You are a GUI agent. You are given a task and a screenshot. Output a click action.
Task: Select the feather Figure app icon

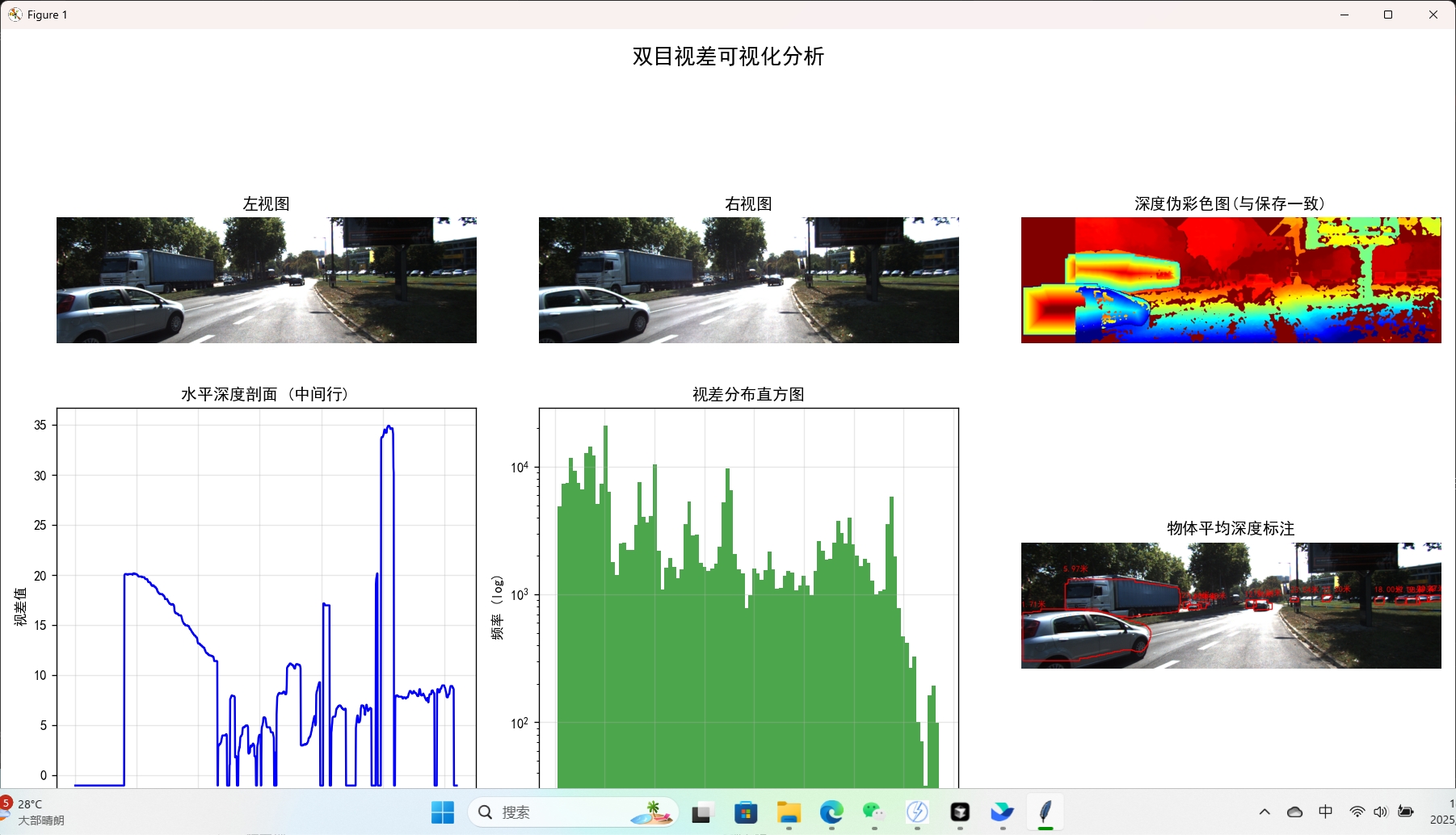[x=1045, y=812]
